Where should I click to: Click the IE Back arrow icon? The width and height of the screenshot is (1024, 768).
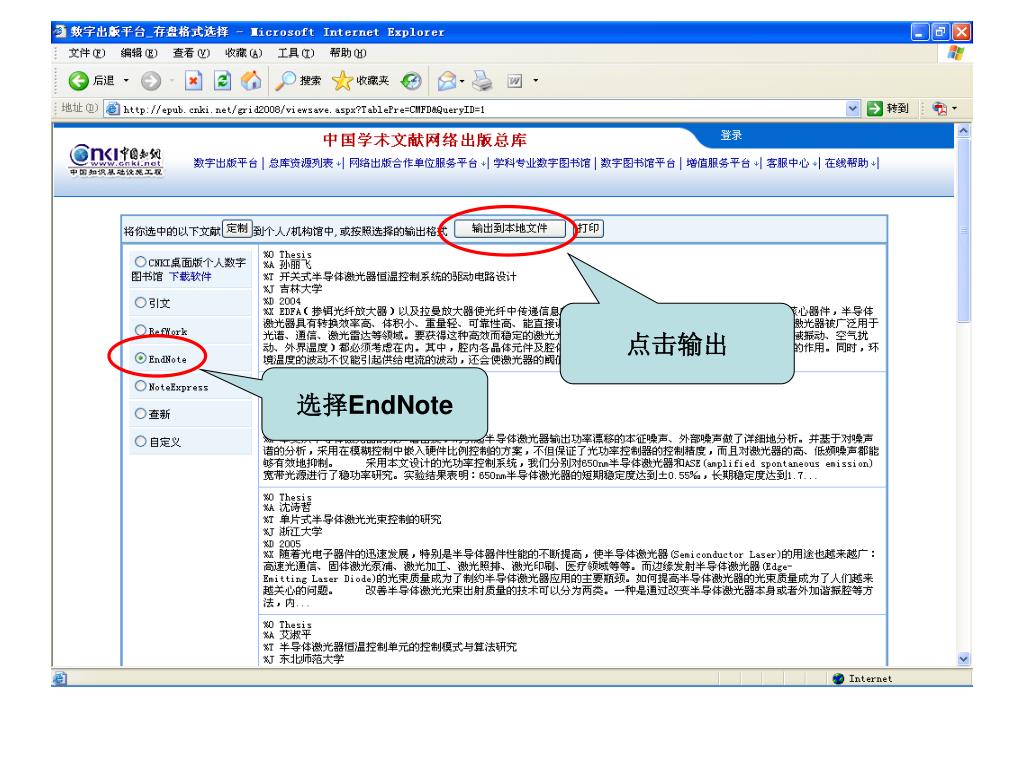78,80
